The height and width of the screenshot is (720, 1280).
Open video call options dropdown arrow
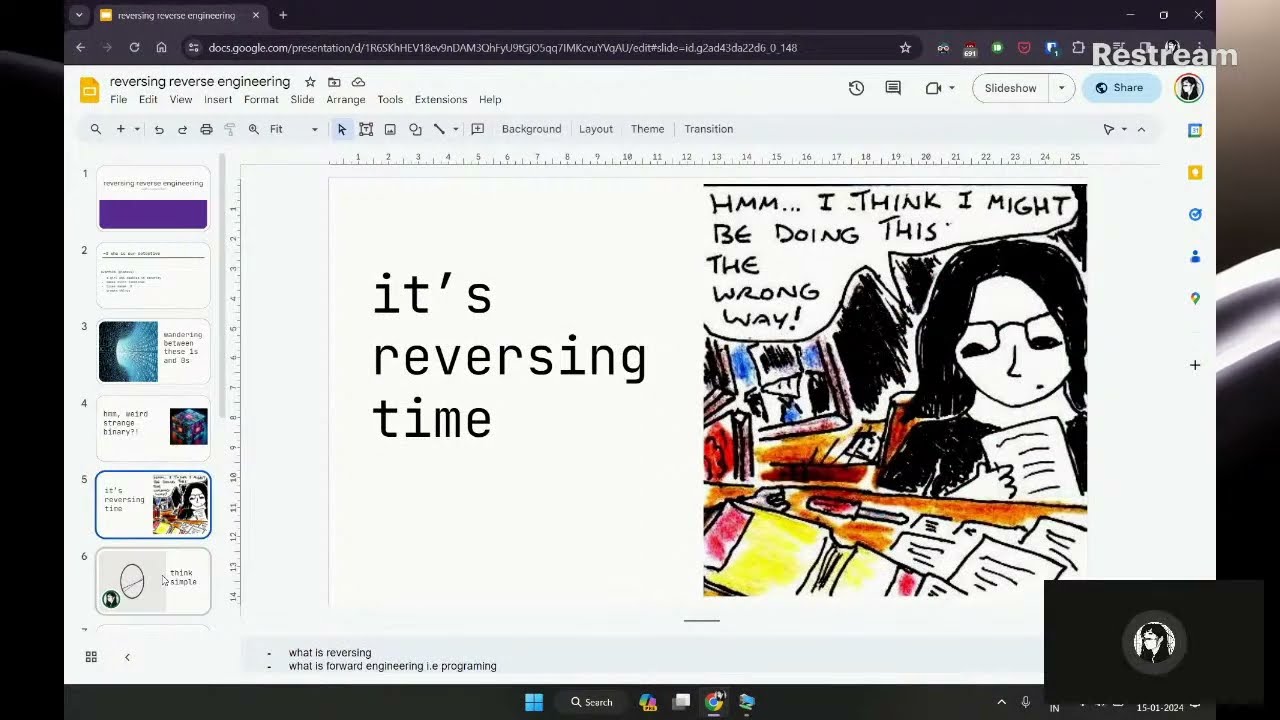point(951,88)
